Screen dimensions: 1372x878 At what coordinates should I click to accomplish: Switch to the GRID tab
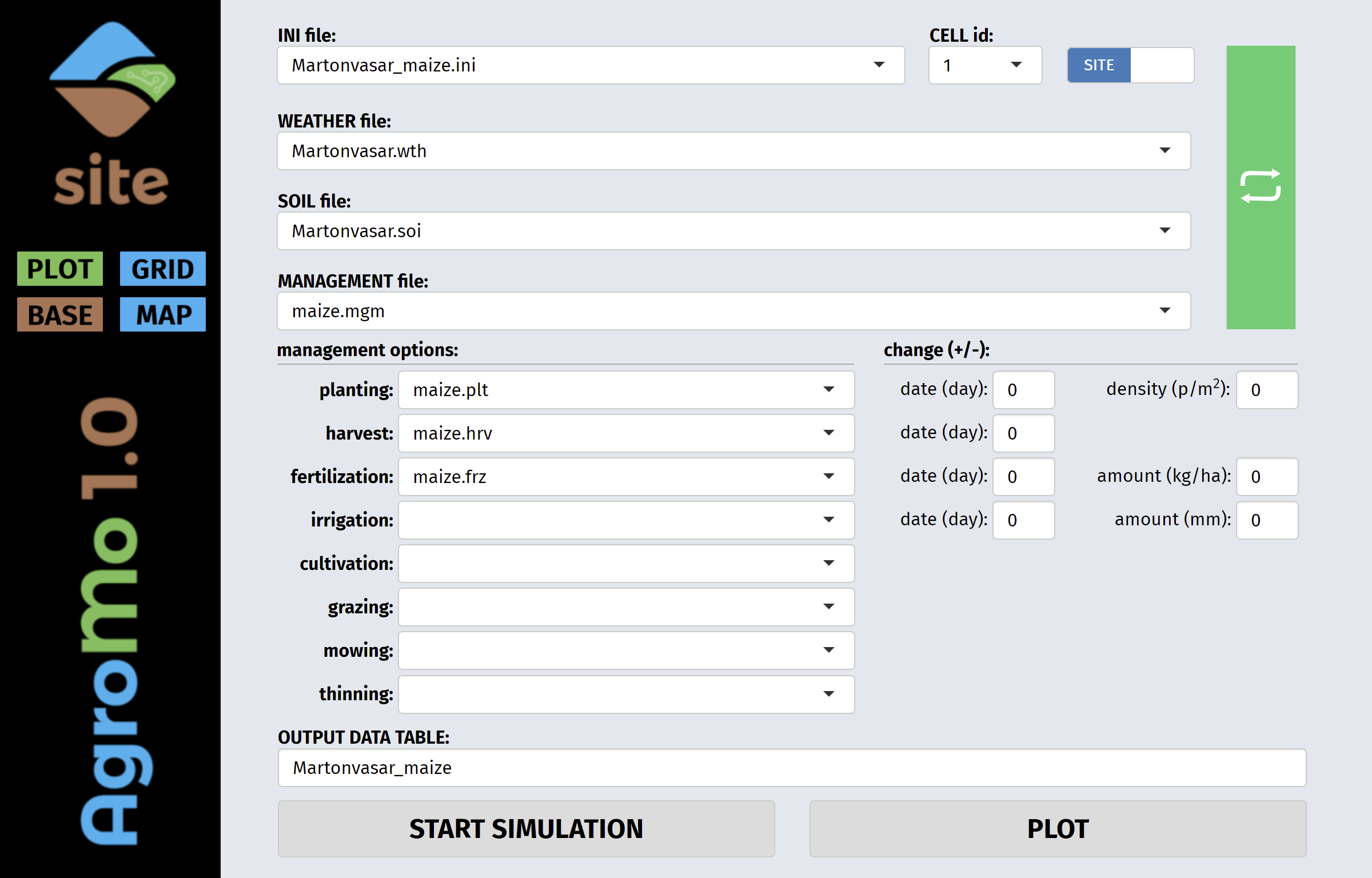point(163,269)
